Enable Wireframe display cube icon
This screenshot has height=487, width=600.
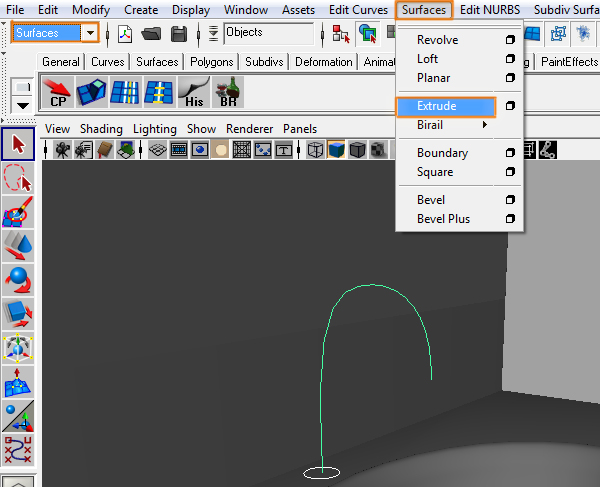coord(315,150)
